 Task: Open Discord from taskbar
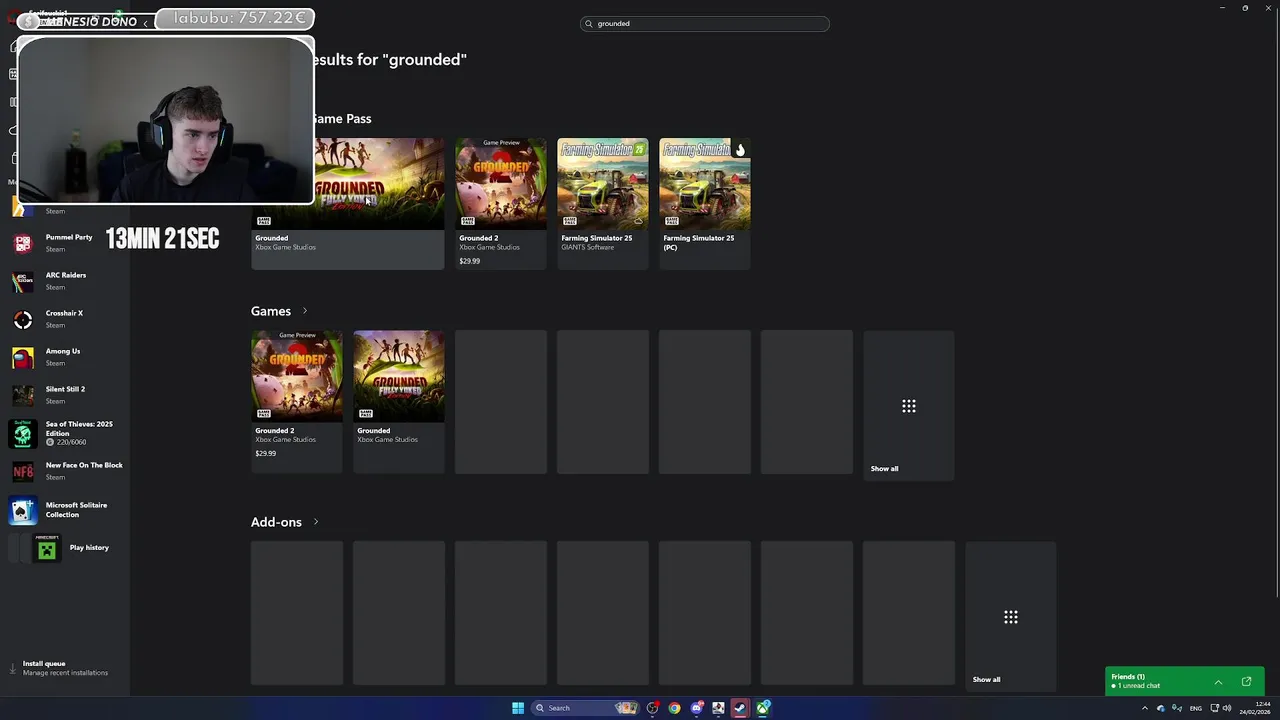click(x=697, y=708)
